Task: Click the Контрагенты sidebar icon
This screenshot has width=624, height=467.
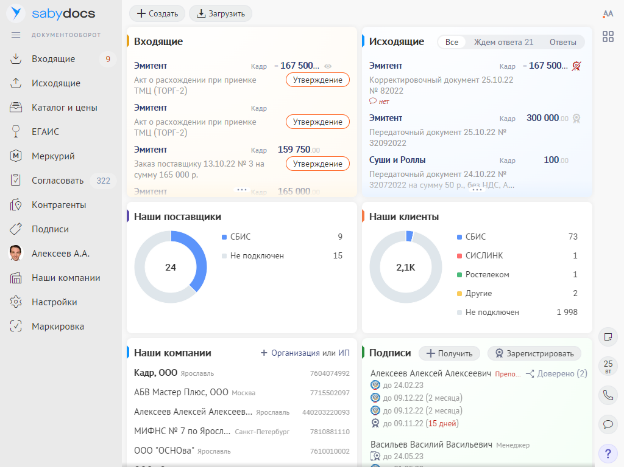Action: [16, 205]
